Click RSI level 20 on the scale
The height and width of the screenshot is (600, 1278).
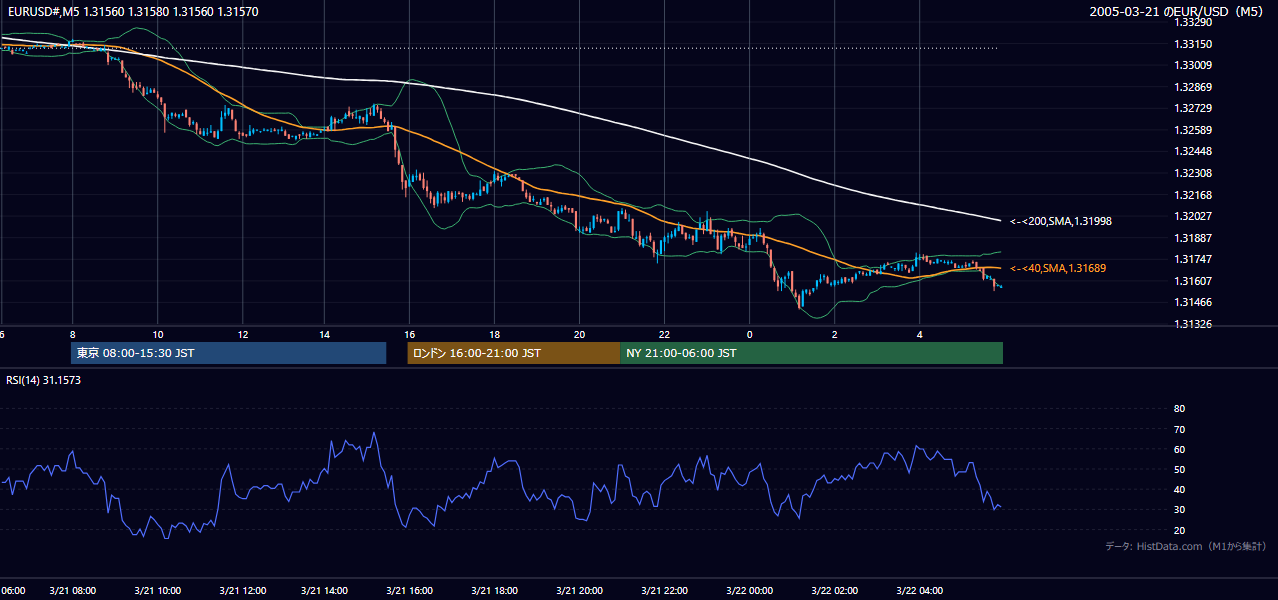[x=1179, y=530]
